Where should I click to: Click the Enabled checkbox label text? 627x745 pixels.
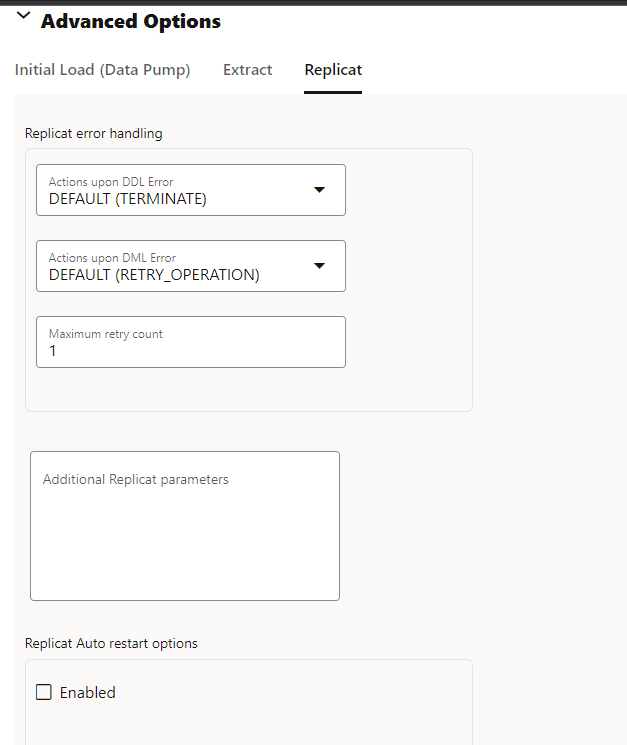click(88, 692)
